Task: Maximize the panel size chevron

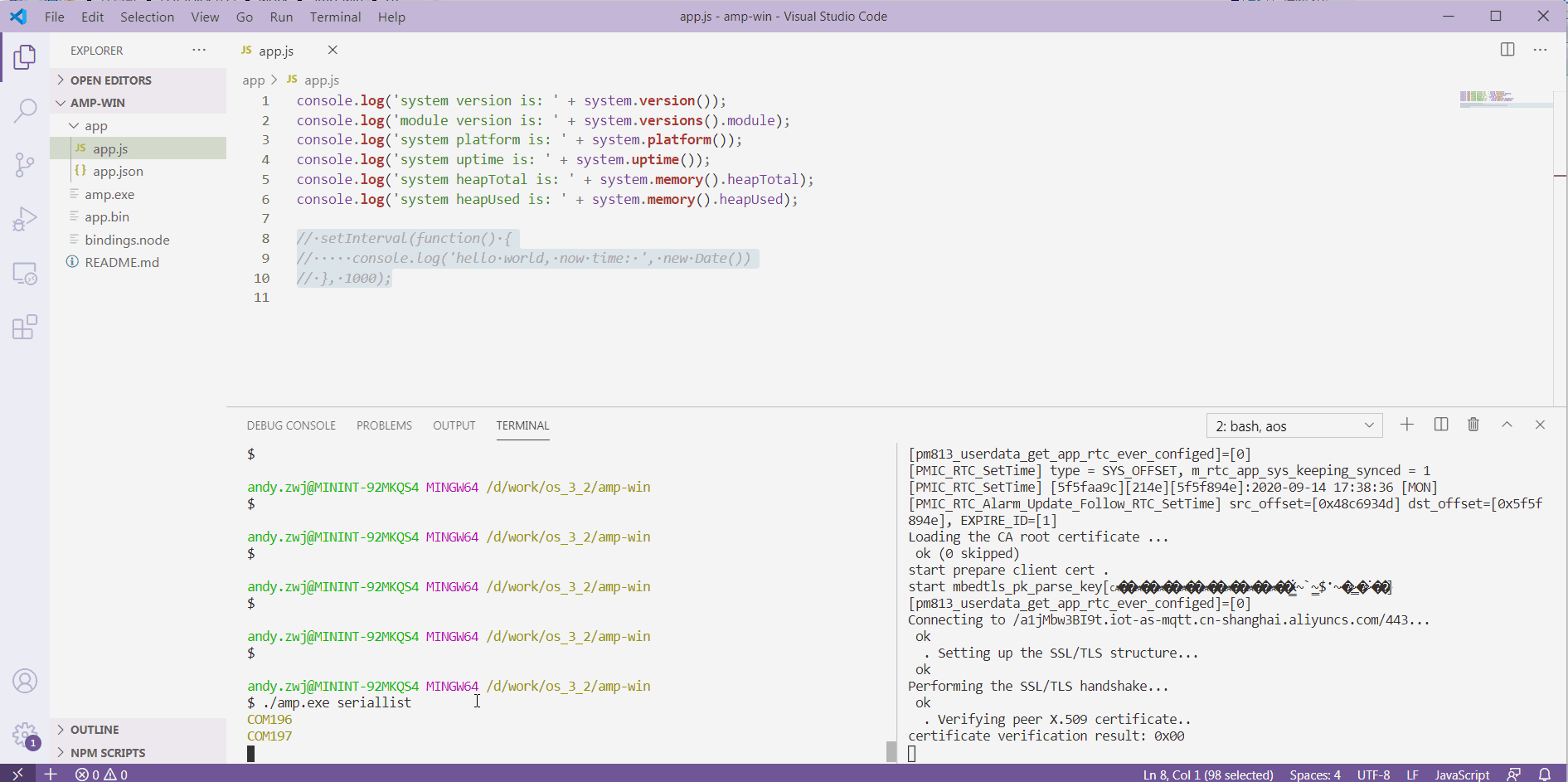Action: coord(1507,425)
